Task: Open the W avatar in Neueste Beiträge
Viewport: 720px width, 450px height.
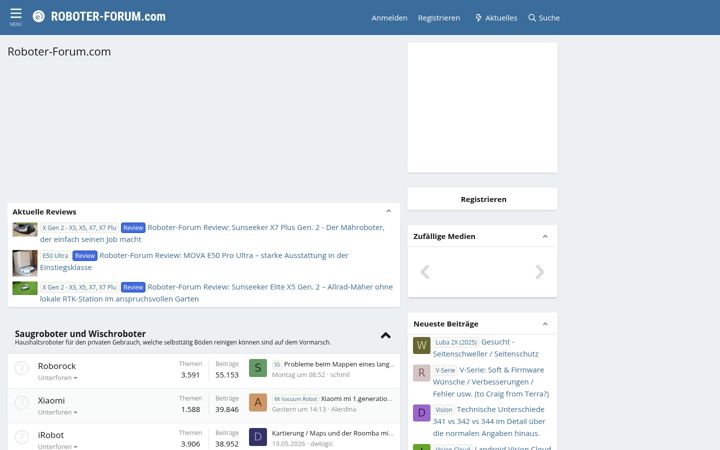Action: [x=422, y=345]
